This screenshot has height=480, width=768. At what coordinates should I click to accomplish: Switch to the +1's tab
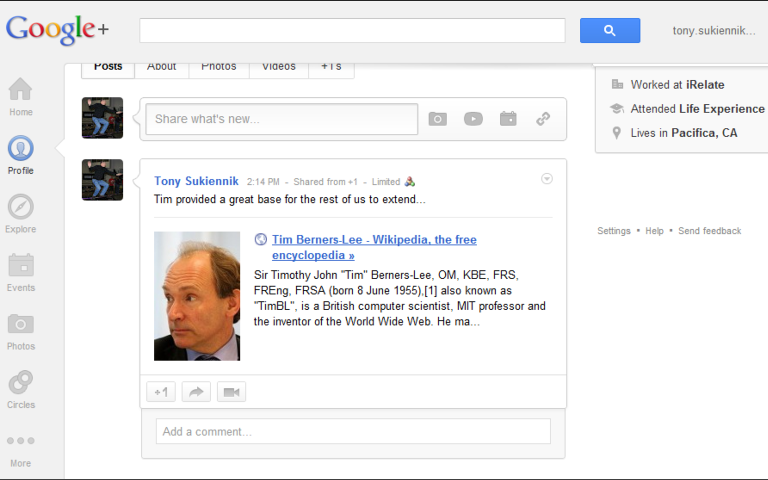331,68
